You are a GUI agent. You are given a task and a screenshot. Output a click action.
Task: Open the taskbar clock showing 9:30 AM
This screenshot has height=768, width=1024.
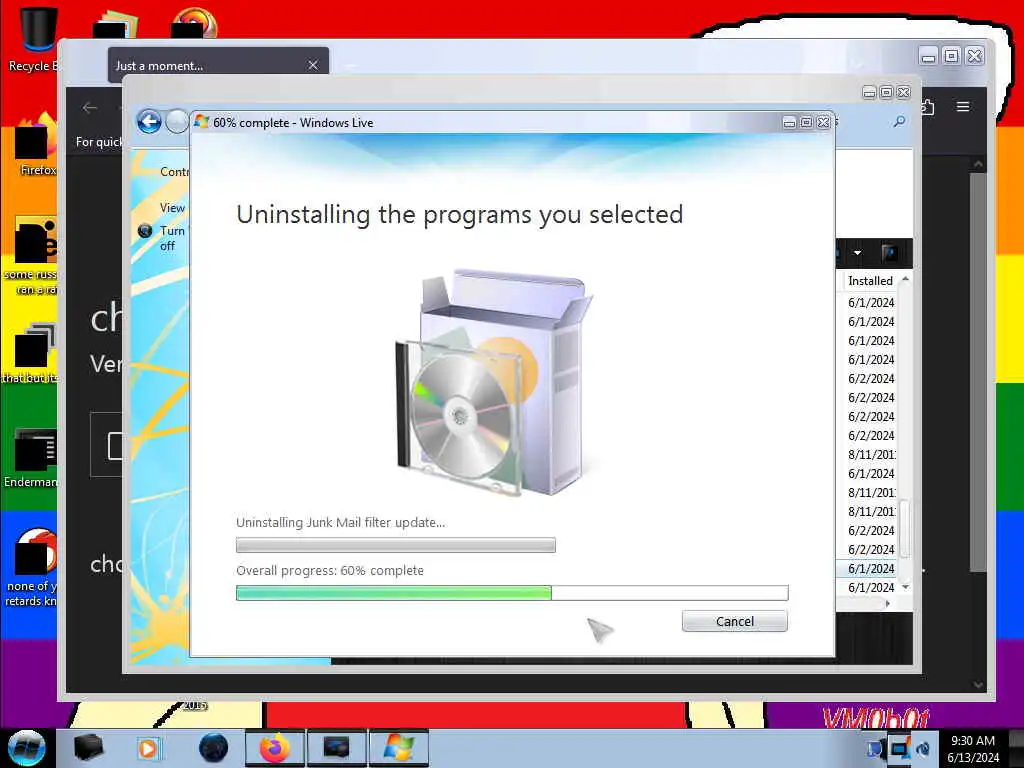(973, 749)
